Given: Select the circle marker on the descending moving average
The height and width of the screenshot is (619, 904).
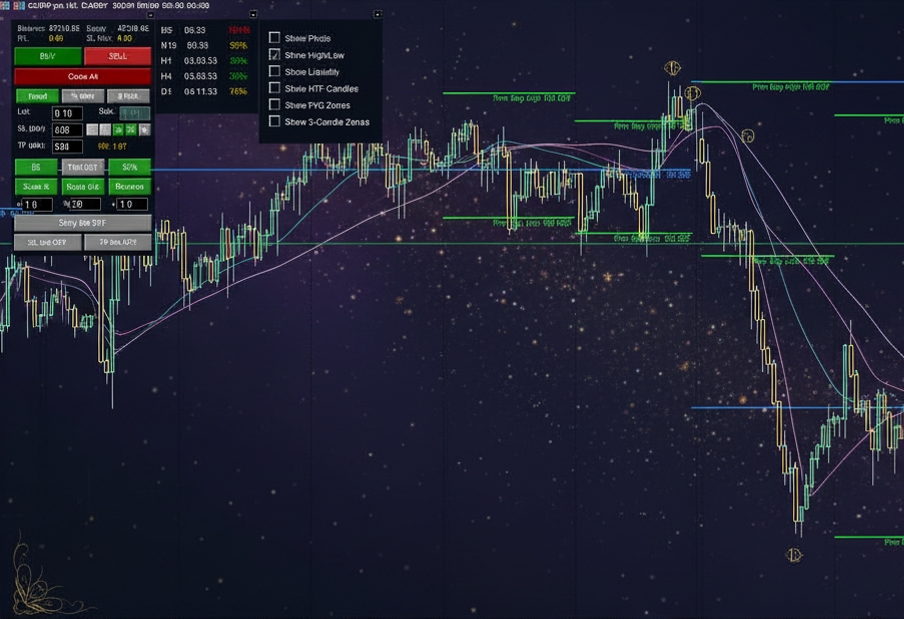Looking at the screenshot, I should (747, 136).
